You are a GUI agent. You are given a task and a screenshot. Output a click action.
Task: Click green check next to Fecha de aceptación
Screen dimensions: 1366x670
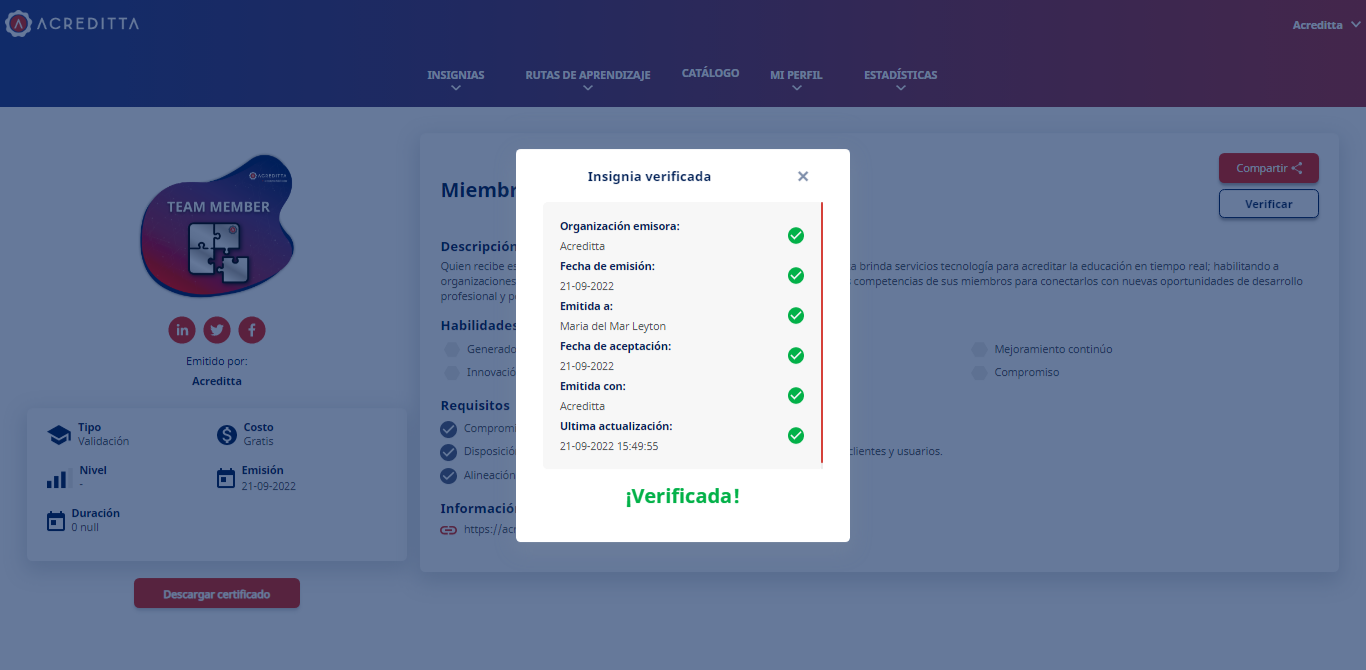coord(796,356)
